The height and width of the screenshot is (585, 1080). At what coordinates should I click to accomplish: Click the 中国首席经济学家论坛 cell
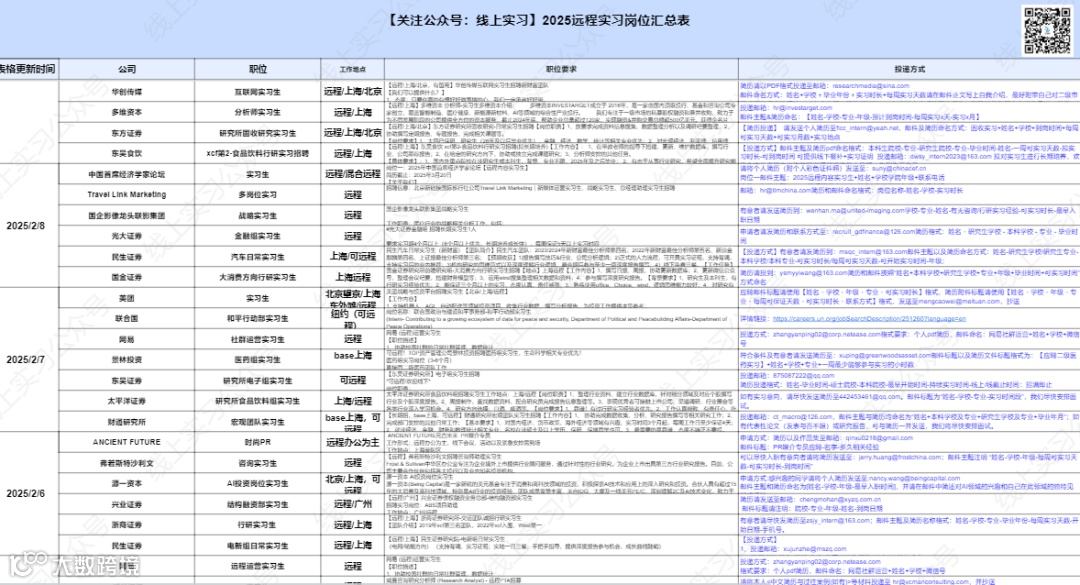tap(127, 174)
